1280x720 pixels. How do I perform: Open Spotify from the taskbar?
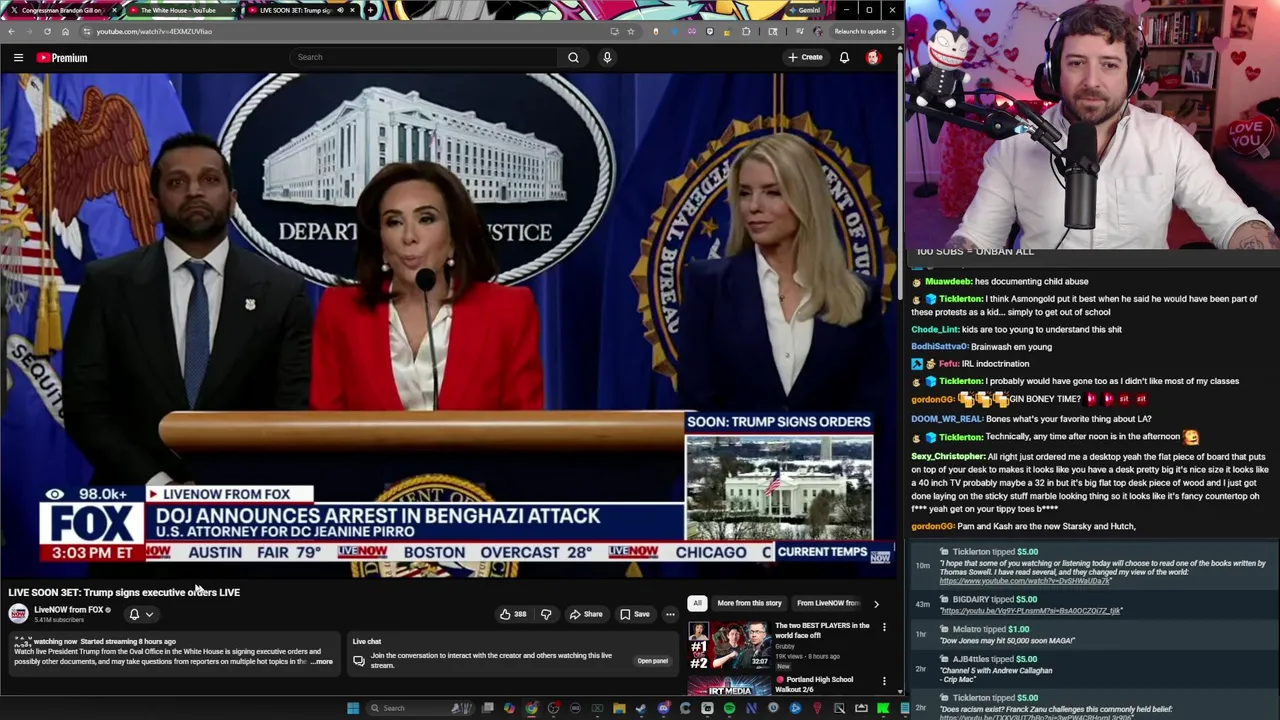pos(729,708)
